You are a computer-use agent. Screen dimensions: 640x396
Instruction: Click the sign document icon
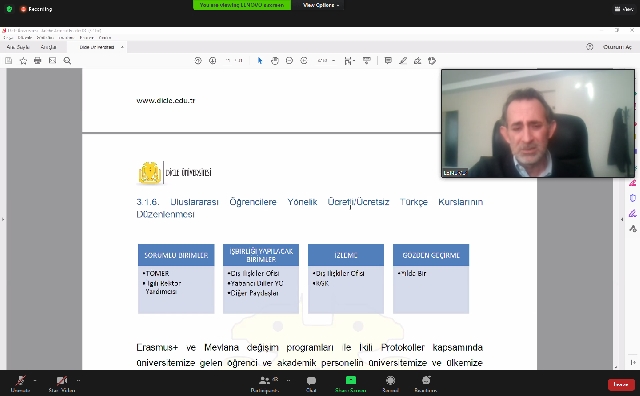(x=417, y=61)
